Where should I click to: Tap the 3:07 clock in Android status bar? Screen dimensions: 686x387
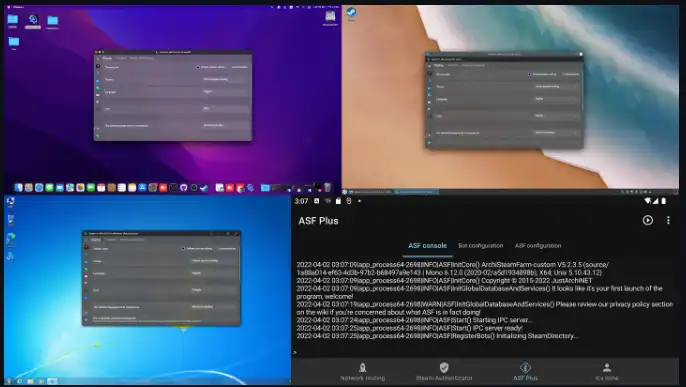[301, 201]
